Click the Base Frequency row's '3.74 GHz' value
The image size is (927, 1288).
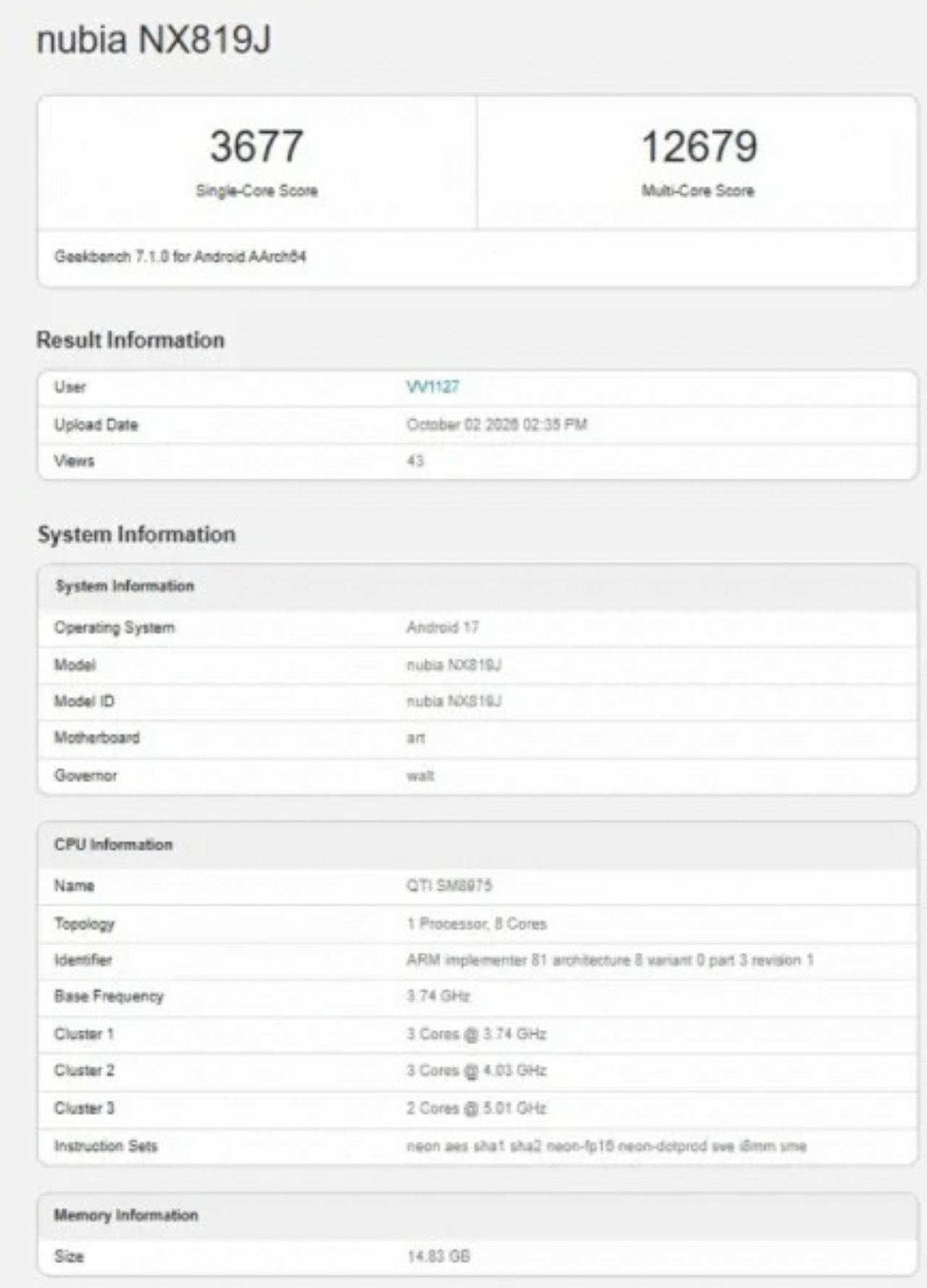coord(438,996)
